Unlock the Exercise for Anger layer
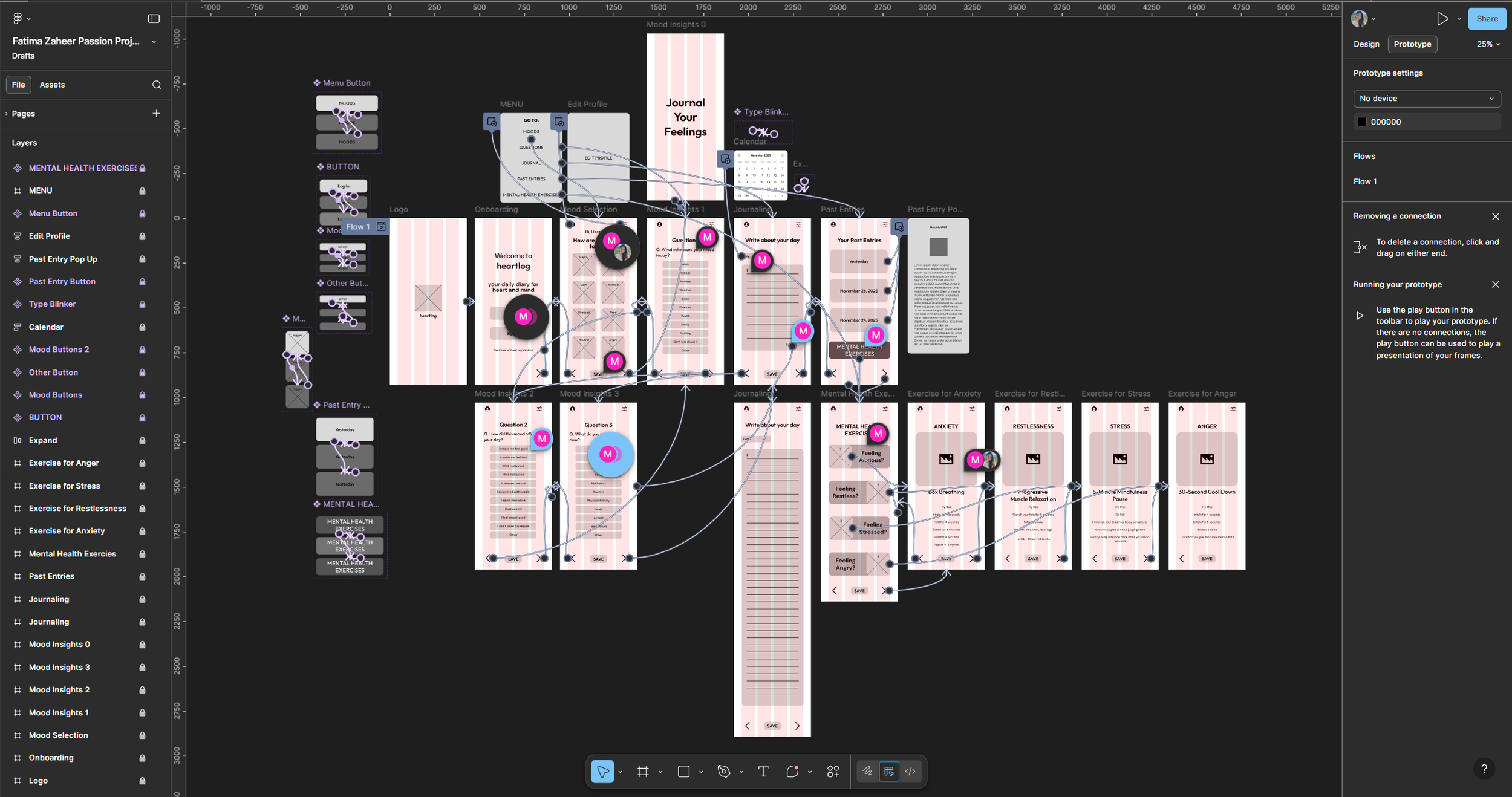Screen dimensions: 1512x797 (x=142, y=463)
